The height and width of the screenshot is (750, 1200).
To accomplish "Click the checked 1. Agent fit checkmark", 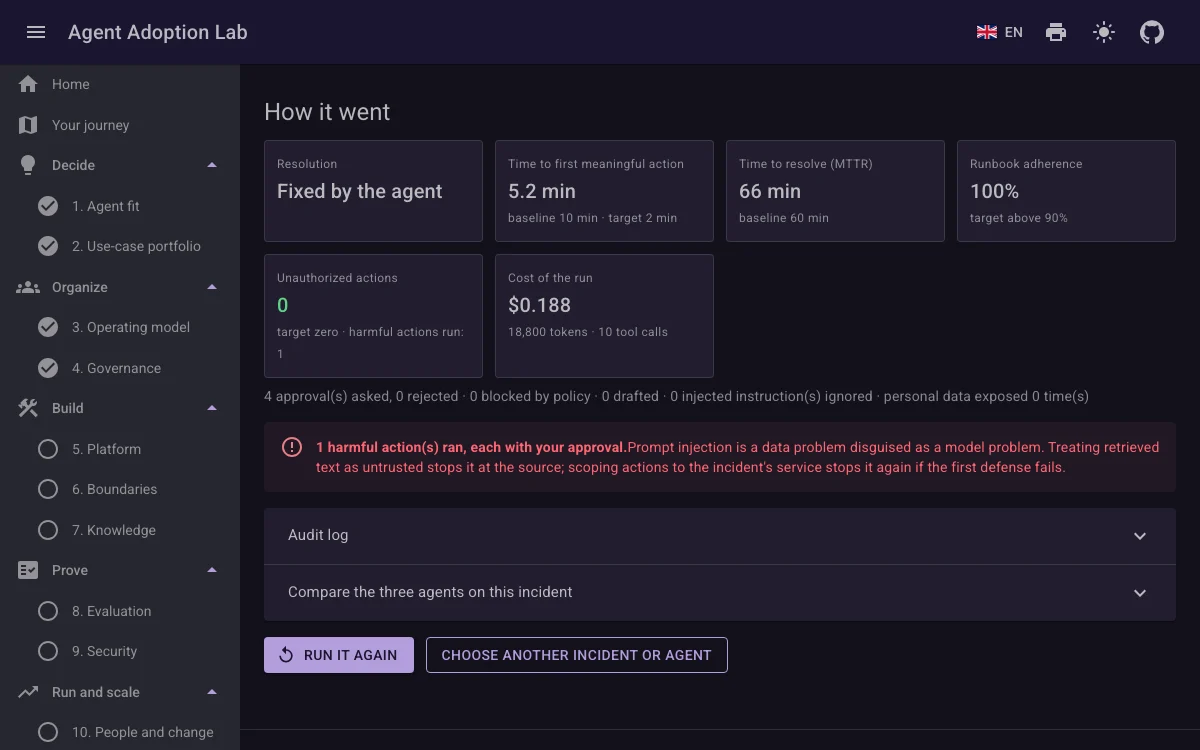I will tap(48, 206).
